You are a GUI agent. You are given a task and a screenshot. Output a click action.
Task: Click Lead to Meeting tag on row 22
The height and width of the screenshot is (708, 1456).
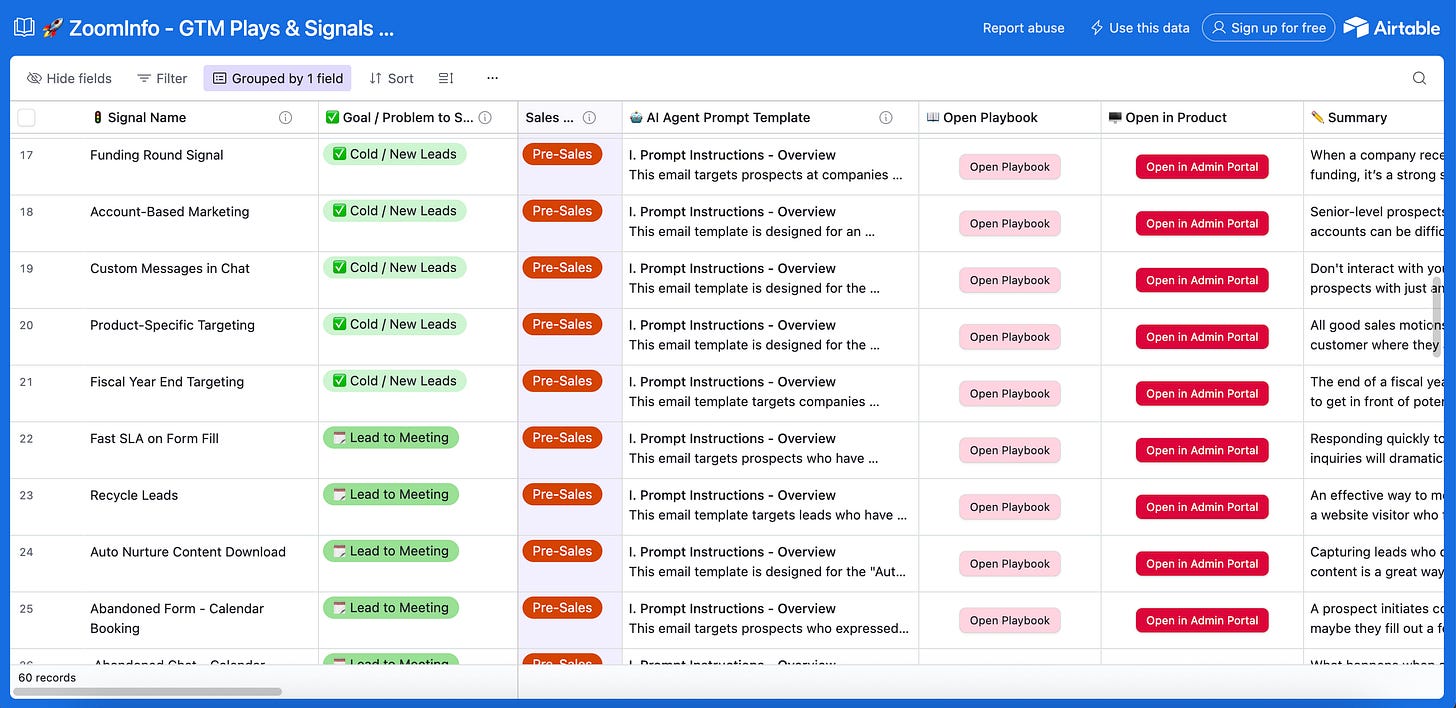pyautogui.click(x=391, y=438)
